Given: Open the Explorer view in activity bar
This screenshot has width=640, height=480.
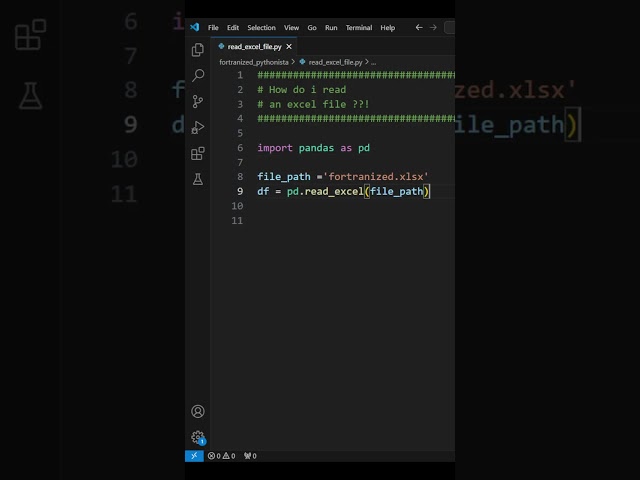Looking at the screenshot, I should (x=198, y=49).
